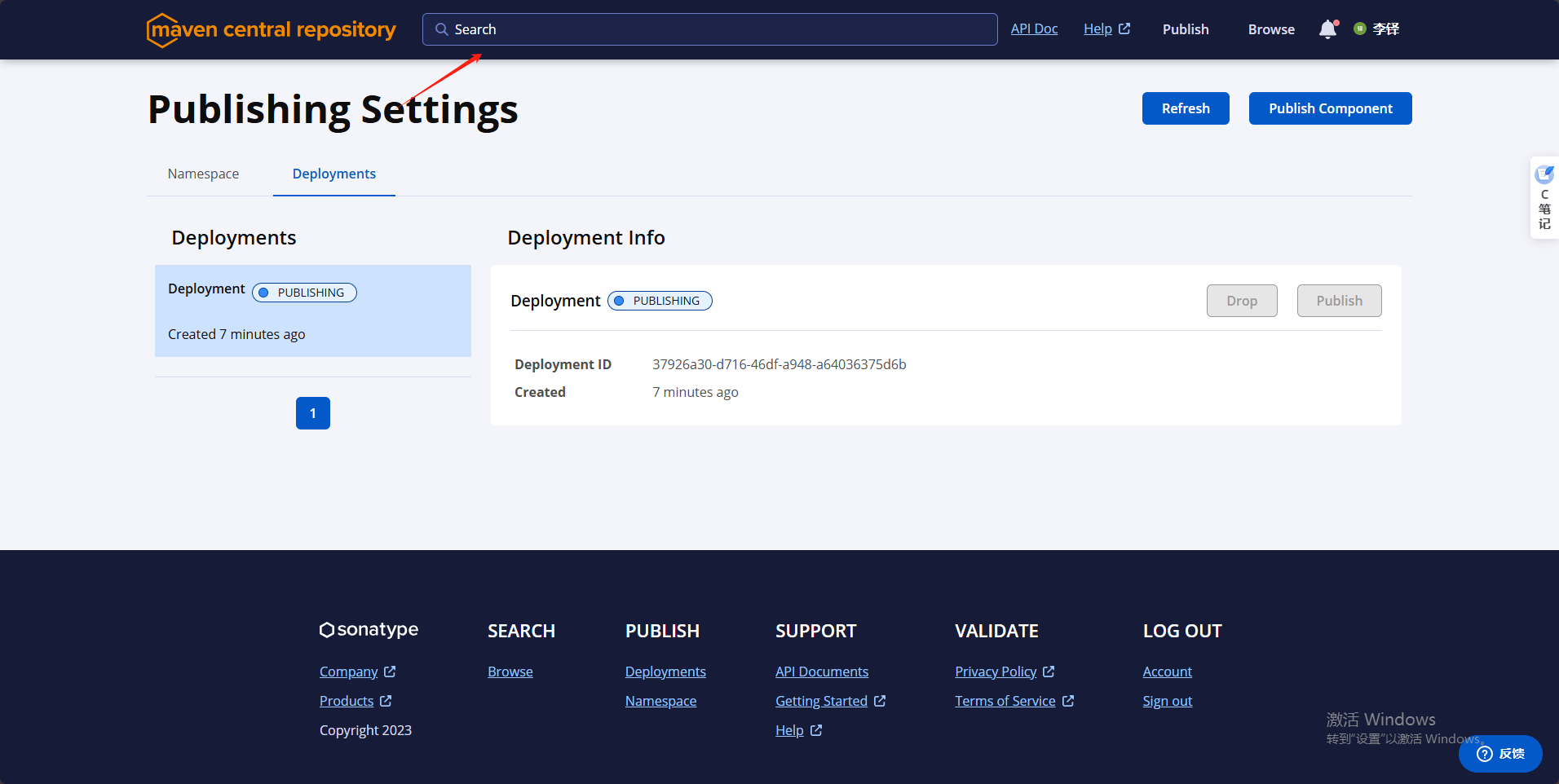The width and height of the screenshot is (1559, 784).
Task: Open the Privacy Policy footer link
Action: [996, 672]
